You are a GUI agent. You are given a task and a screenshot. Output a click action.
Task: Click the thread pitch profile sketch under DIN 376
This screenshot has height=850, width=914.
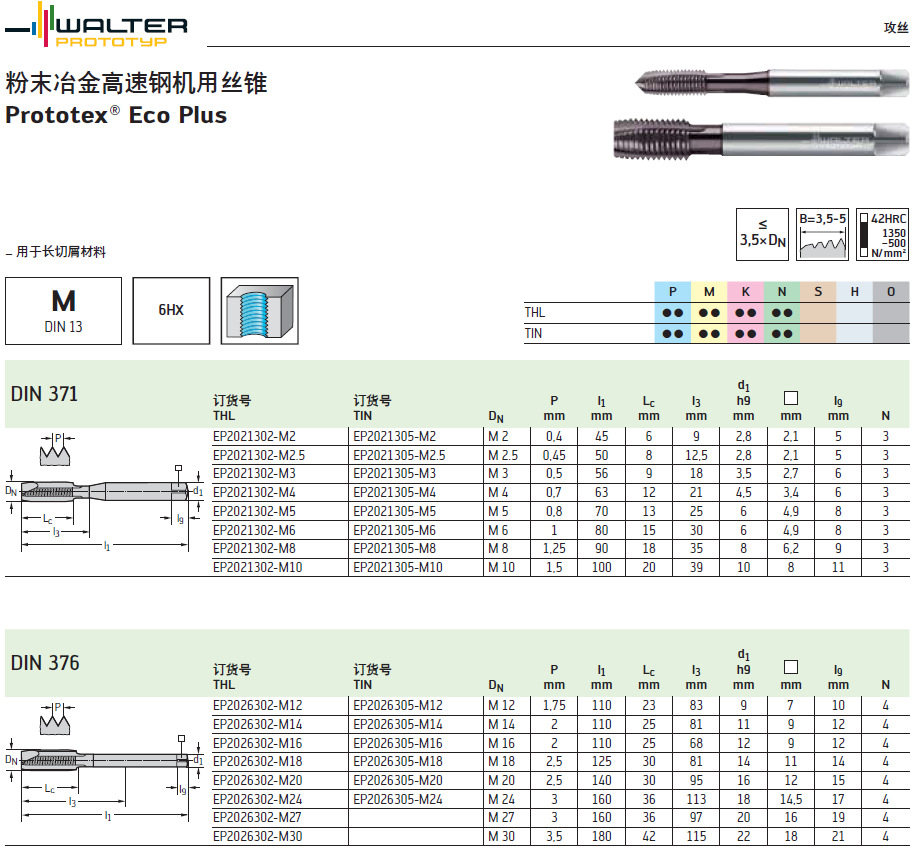(56, 719)
